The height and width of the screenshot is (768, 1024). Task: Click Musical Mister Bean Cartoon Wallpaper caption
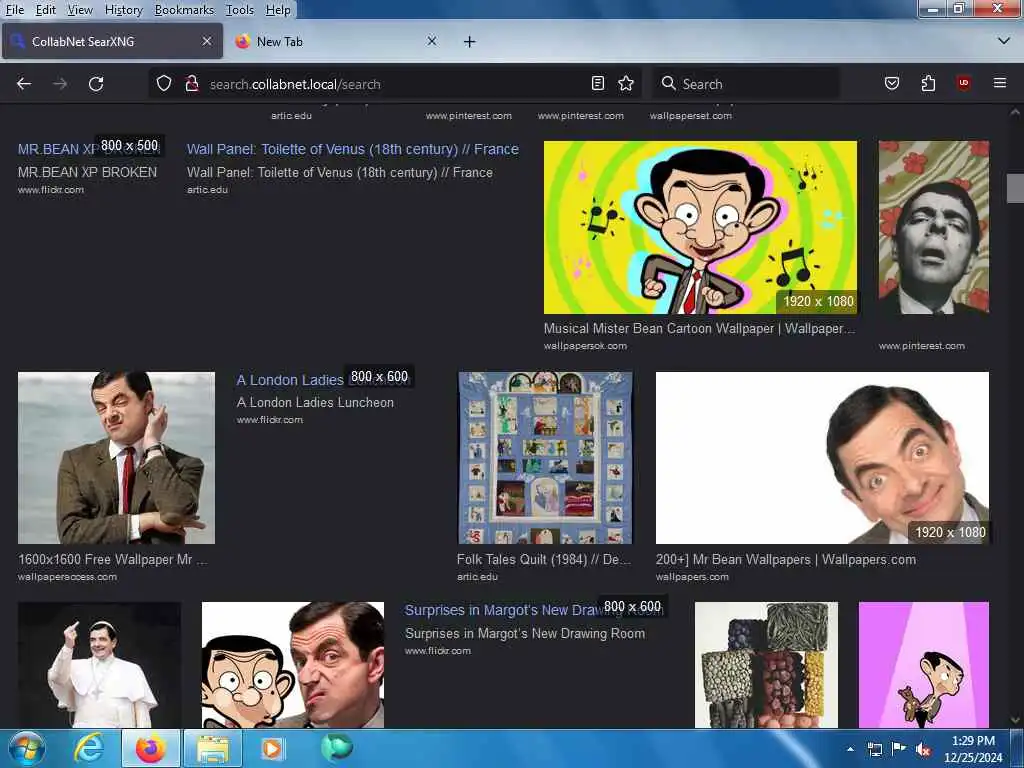(x=699, y=328)
